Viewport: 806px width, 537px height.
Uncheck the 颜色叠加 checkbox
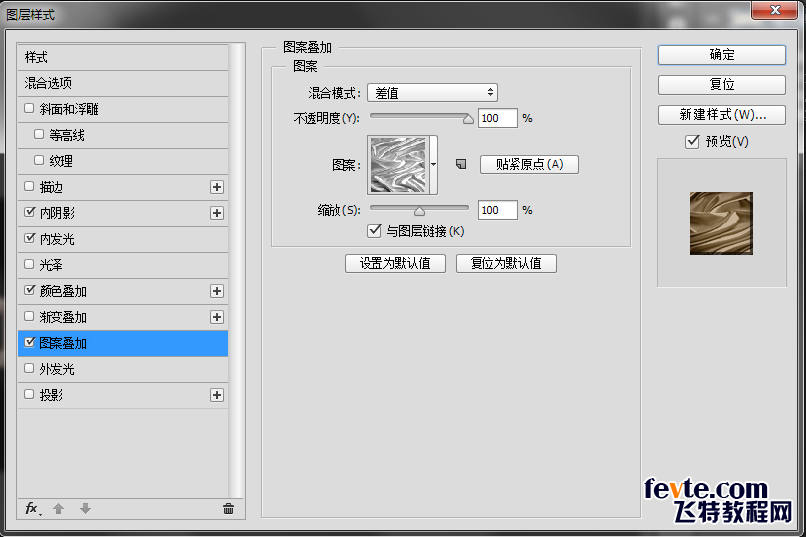29,290
